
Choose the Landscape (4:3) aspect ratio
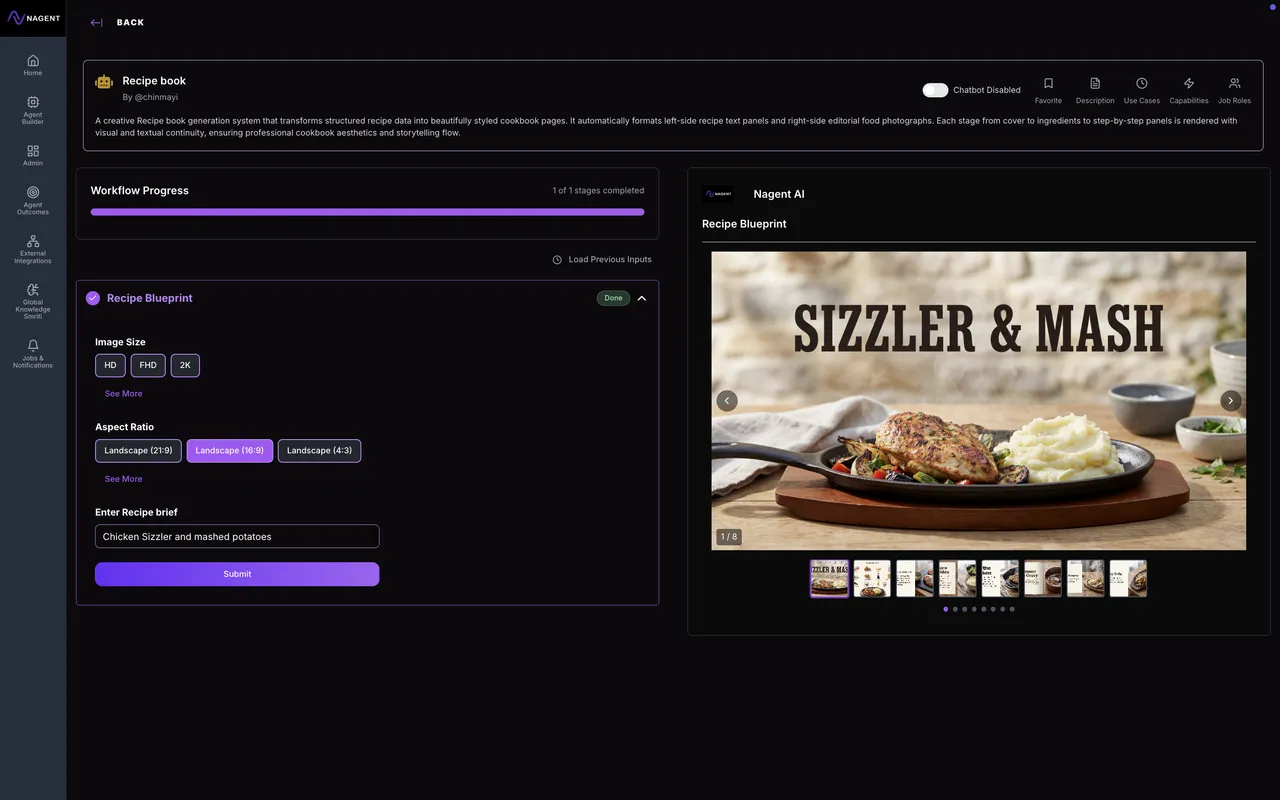tap(319, 451)
